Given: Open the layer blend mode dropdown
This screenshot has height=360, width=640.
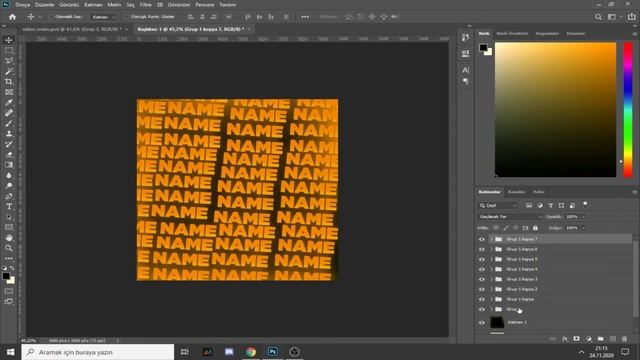Looking at the screenshot, I should pos(510,217).
